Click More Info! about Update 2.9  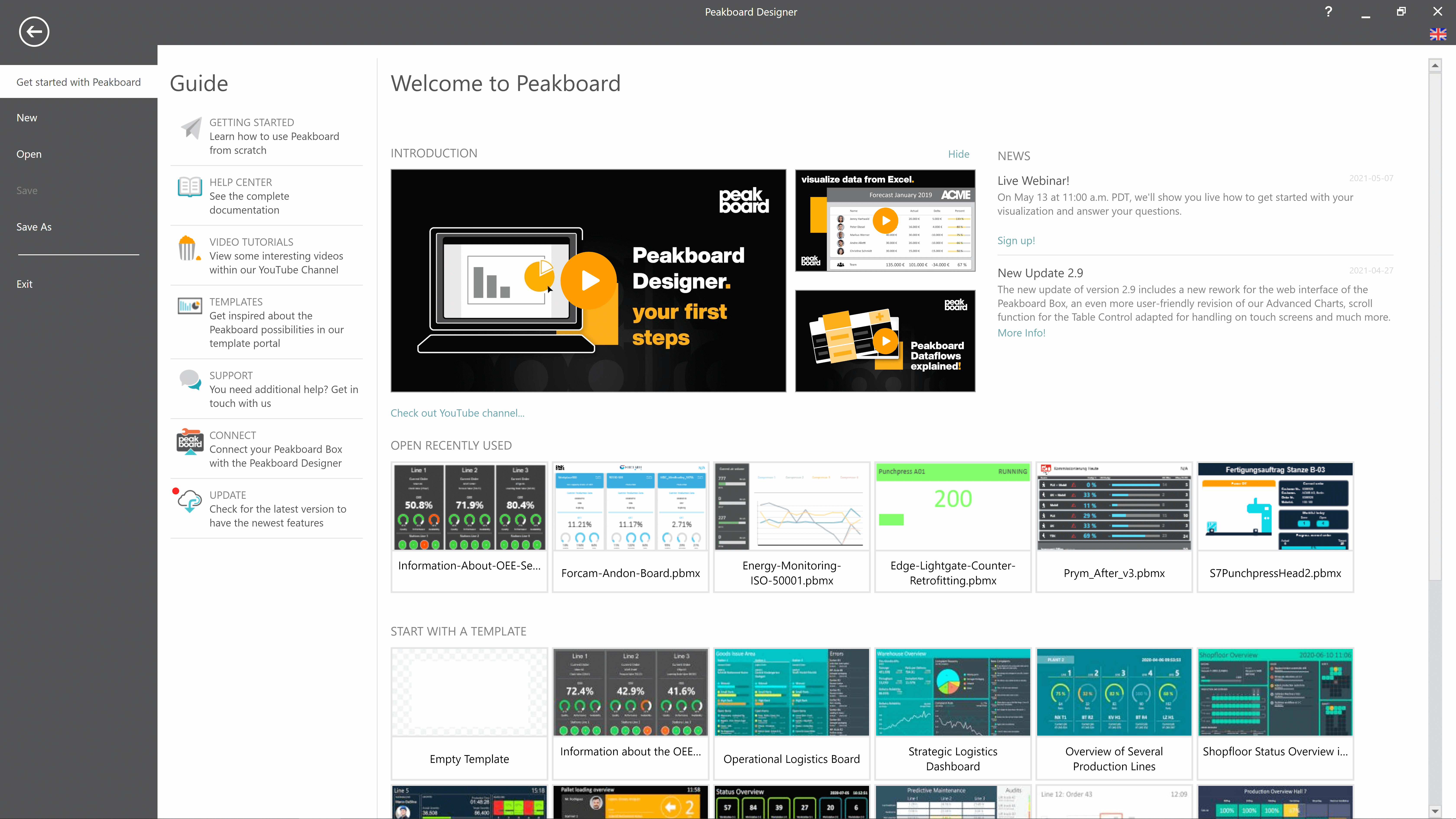(1021, 333)
